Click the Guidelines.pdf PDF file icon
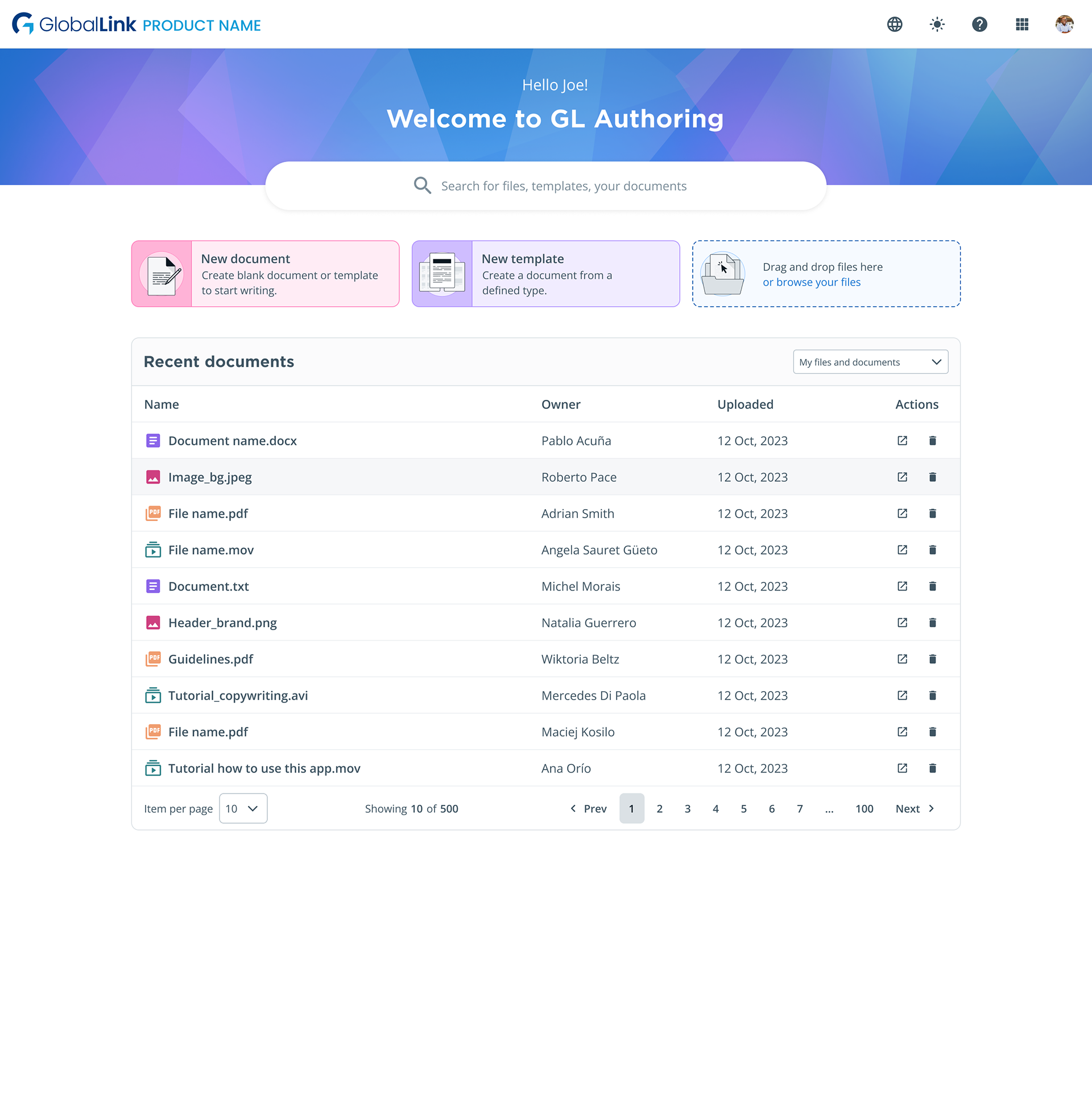1092x1095 pixels. click(153, 659)
